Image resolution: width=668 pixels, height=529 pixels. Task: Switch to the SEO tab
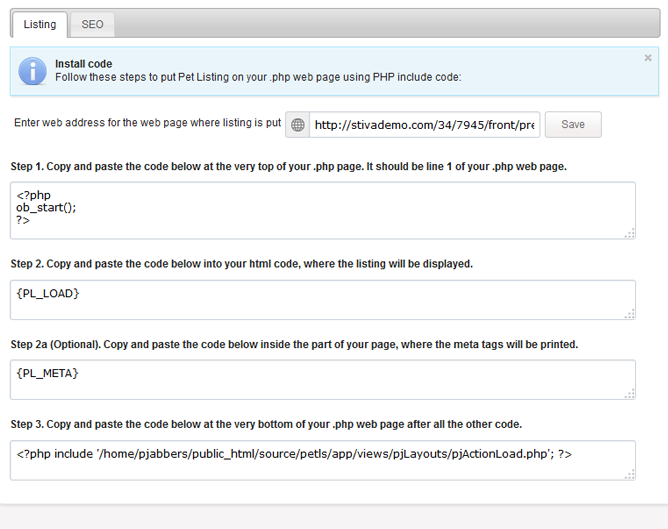click(x=92, y=24)
